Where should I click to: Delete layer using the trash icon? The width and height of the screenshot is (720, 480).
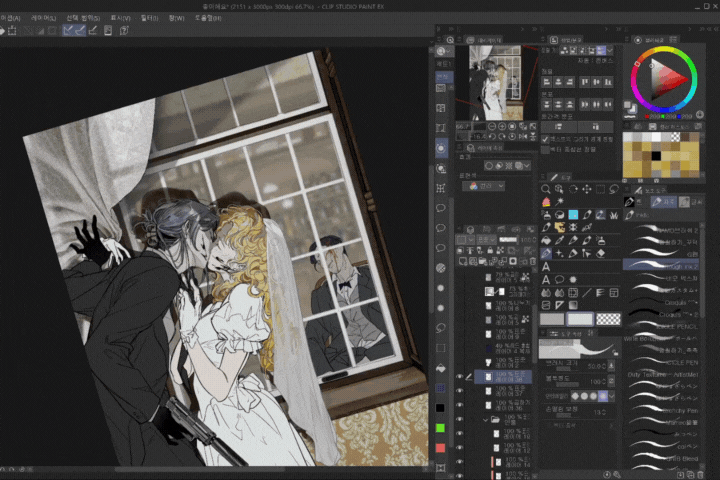[x=532, y=261]
